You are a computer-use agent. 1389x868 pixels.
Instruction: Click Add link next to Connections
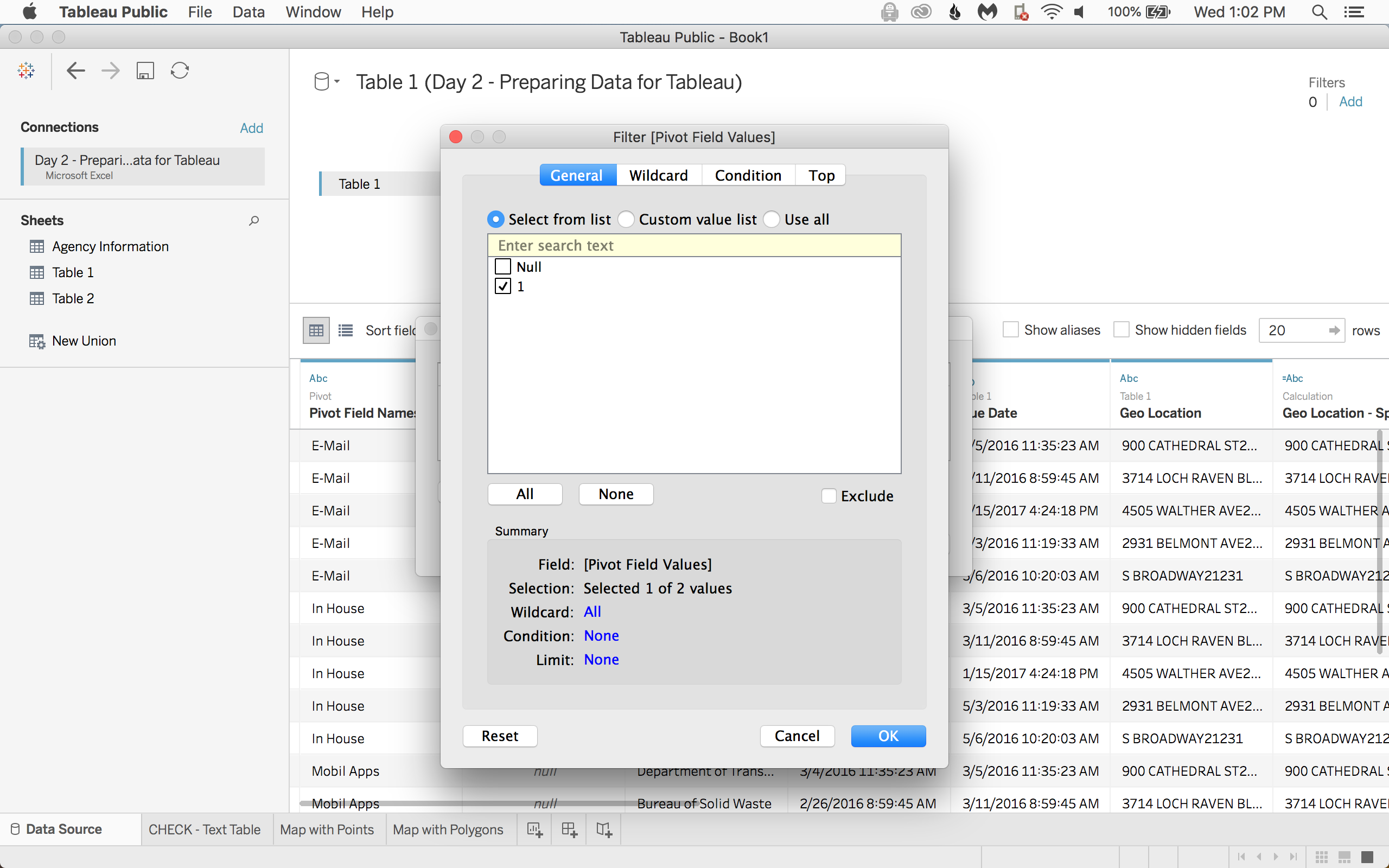pyautogui.click(x=251, y=127)
